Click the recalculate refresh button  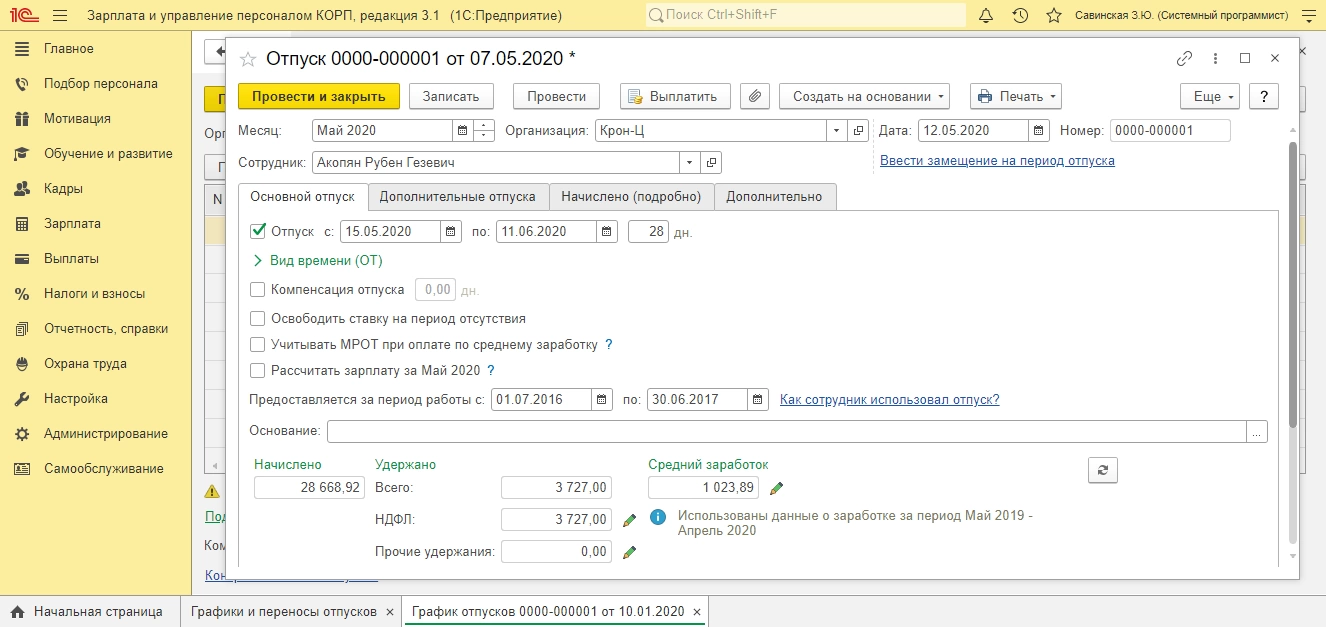(x=1102, y=470)
